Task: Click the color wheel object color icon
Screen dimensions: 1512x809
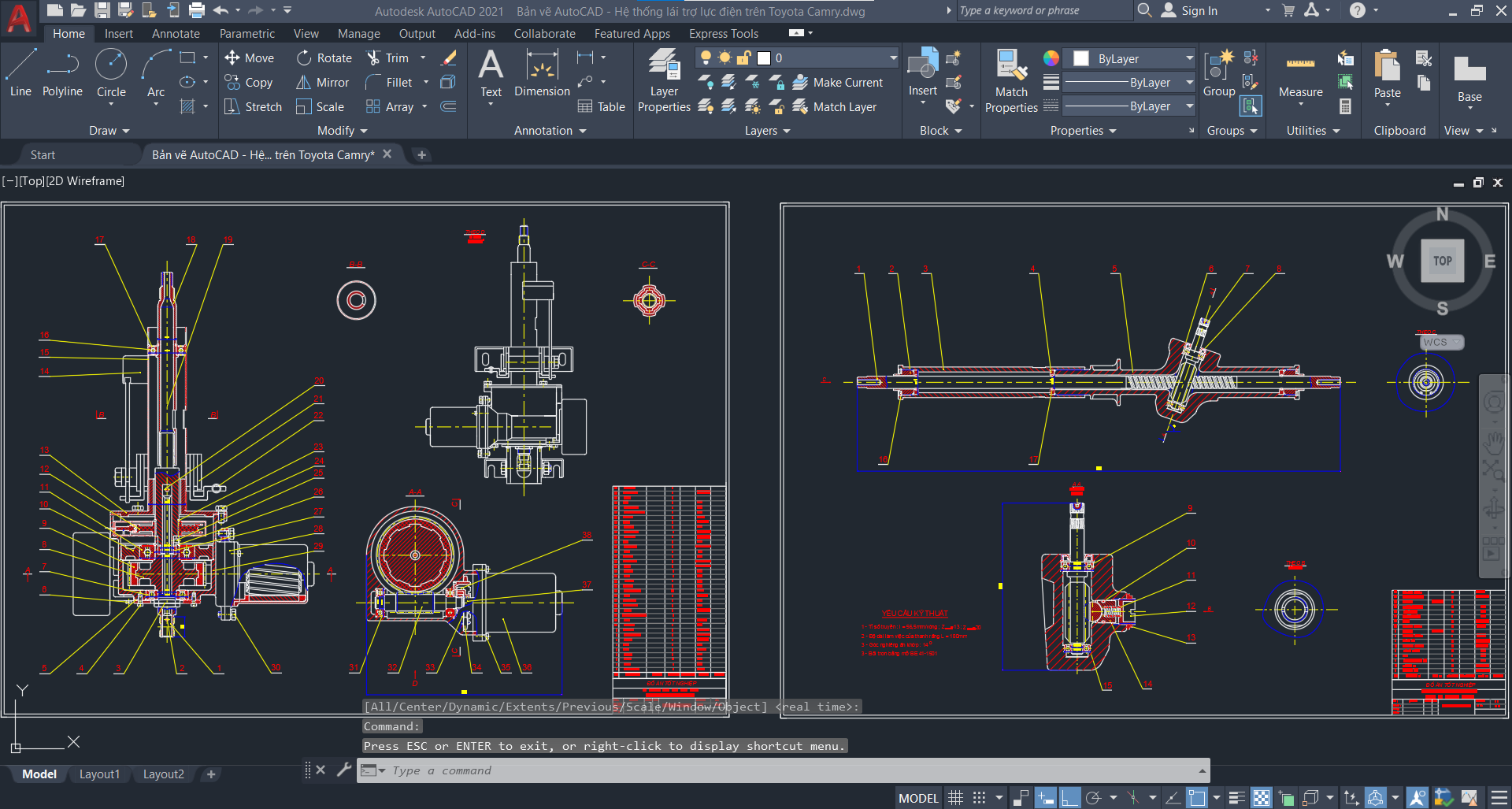Action: (x=1051, y=58)
